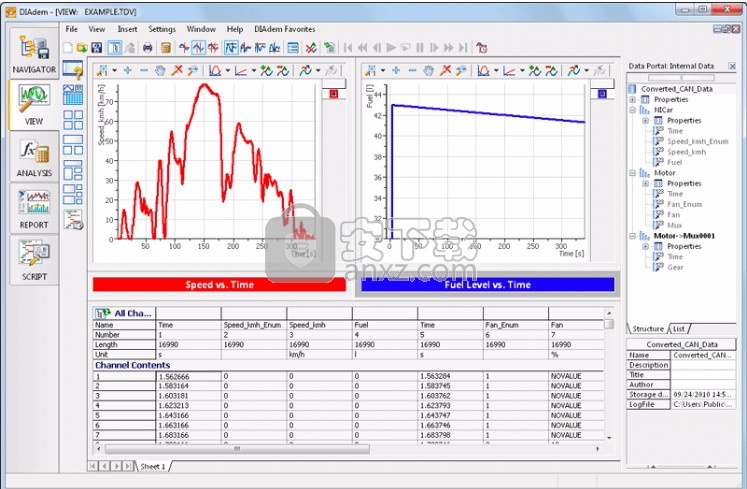Screen dimensions: 747x489
Task: Toggle the red frame cursor button
Action: pos(213,48)
